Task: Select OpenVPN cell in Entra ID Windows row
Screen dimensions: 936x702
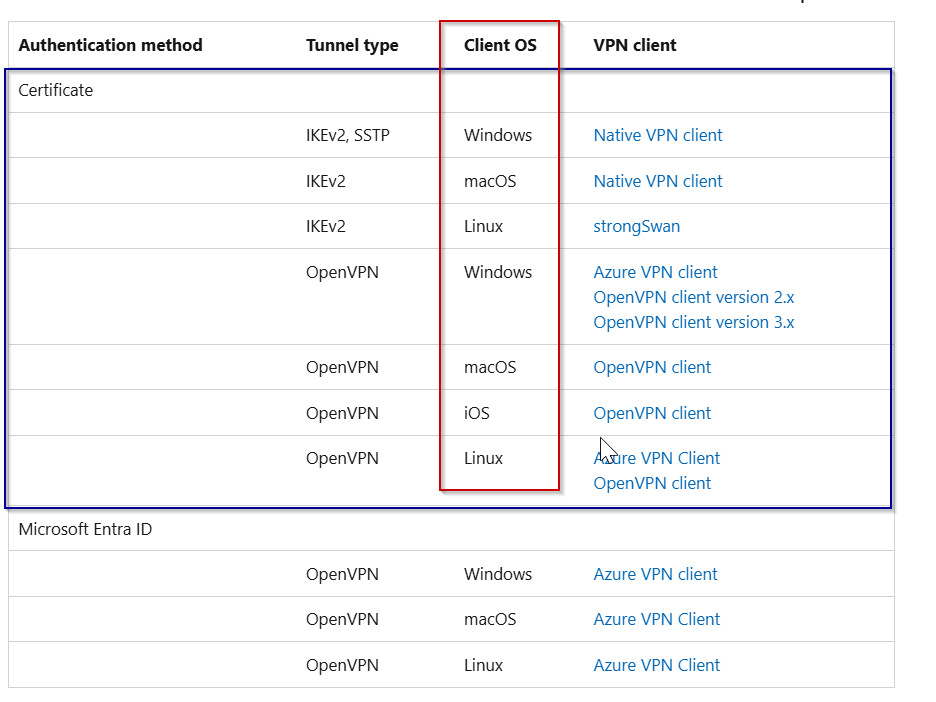Action: pyautogui.click(x=342, y=574)
